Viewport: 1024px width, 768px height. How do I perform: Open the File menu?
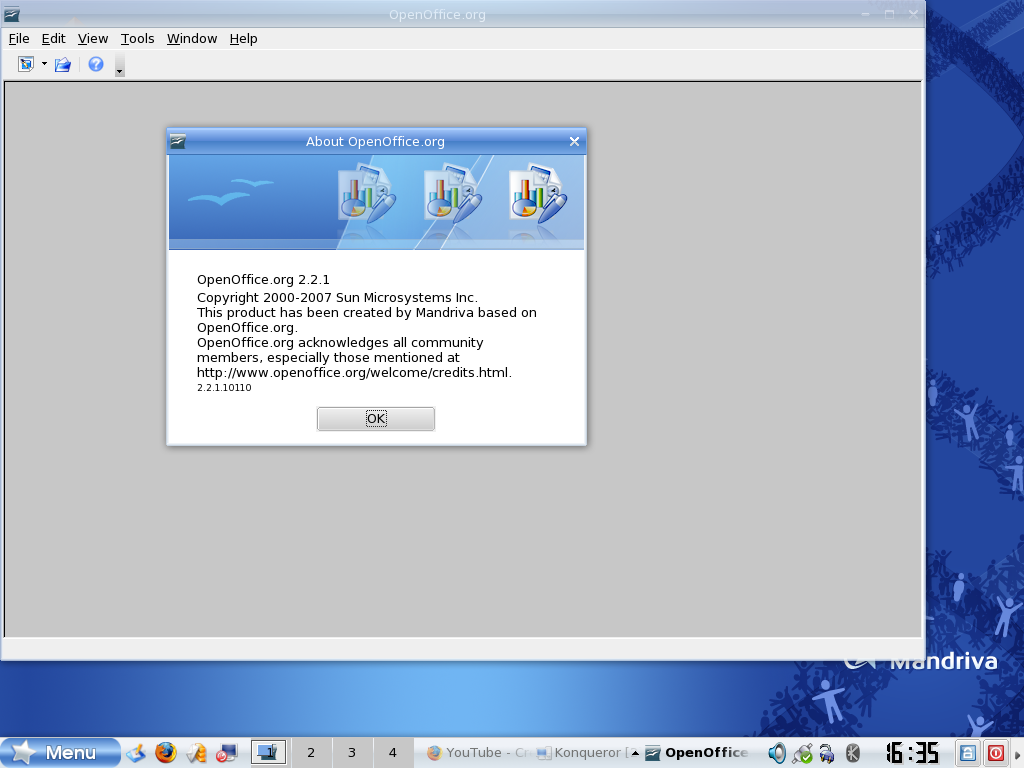tap(19, 38)
